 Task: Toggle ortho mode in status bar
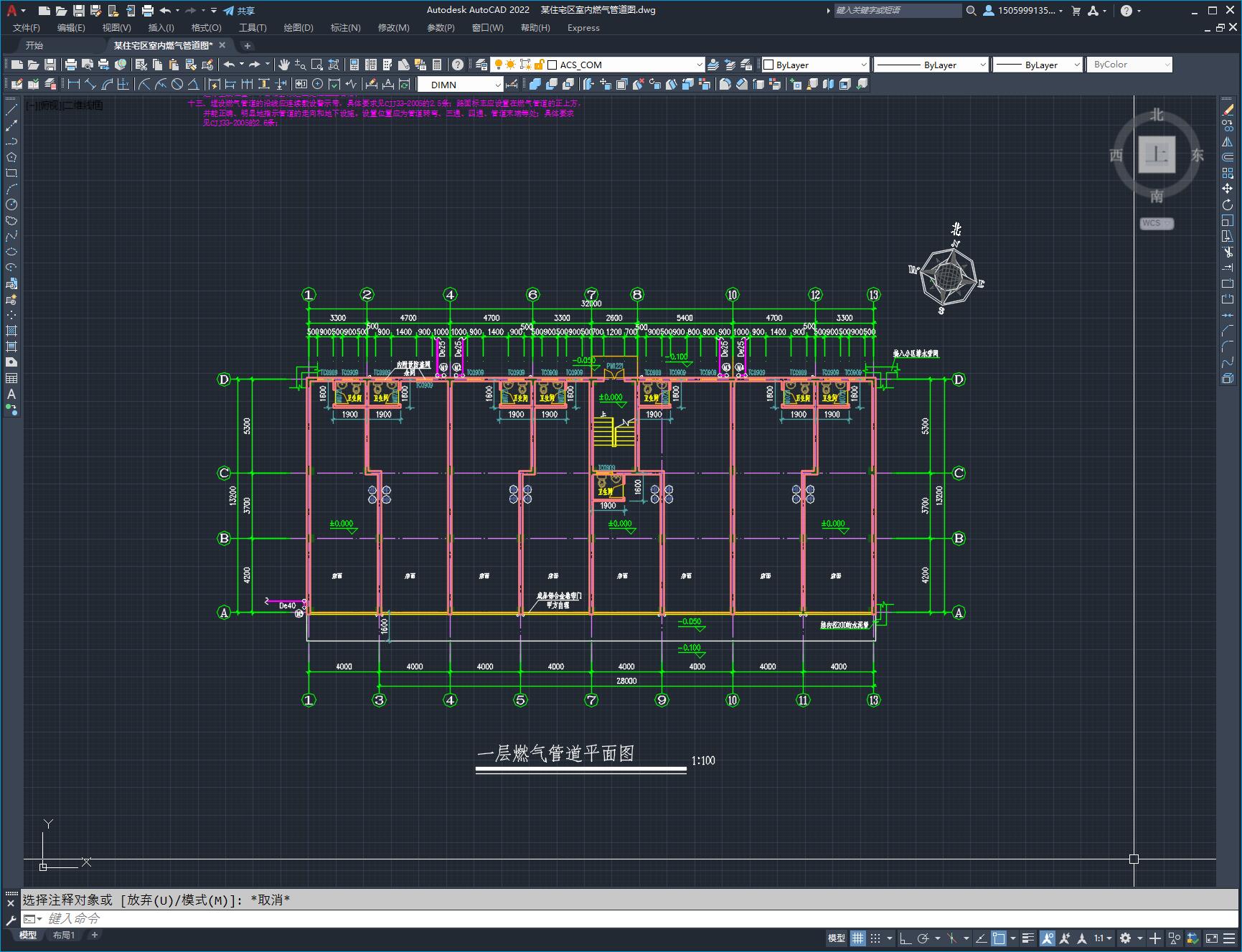[905, 938]
